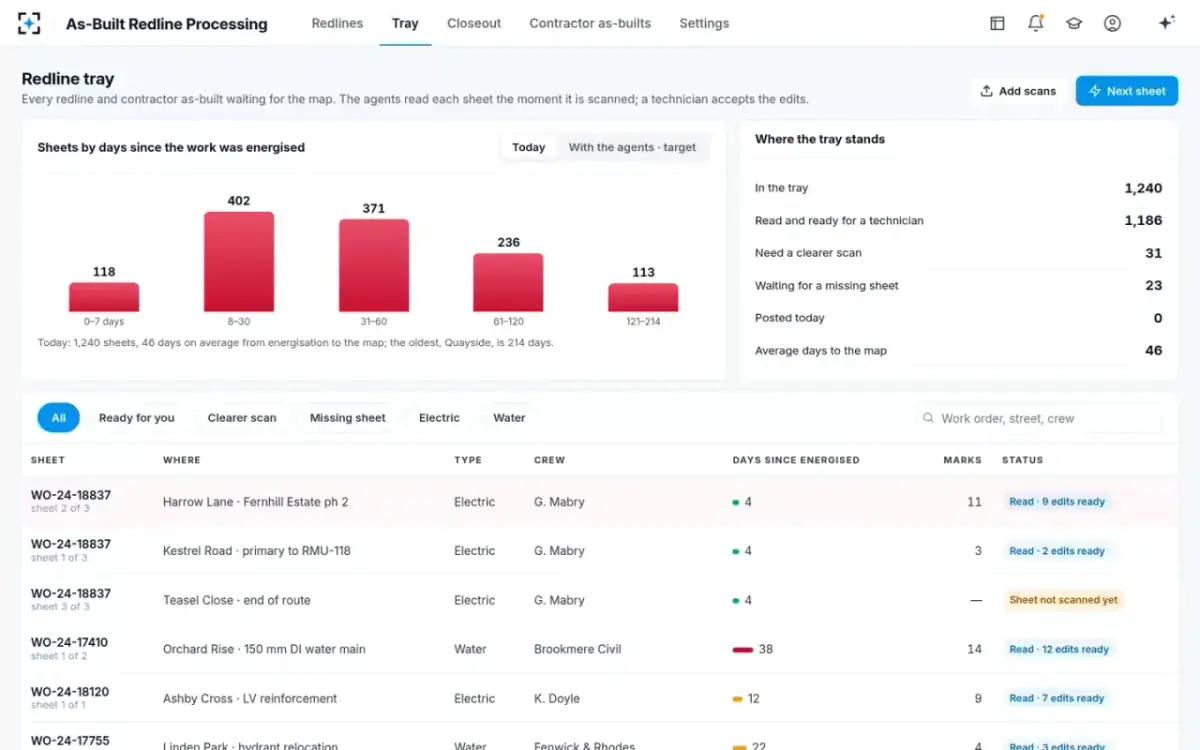Select the All filter chip

59,418
